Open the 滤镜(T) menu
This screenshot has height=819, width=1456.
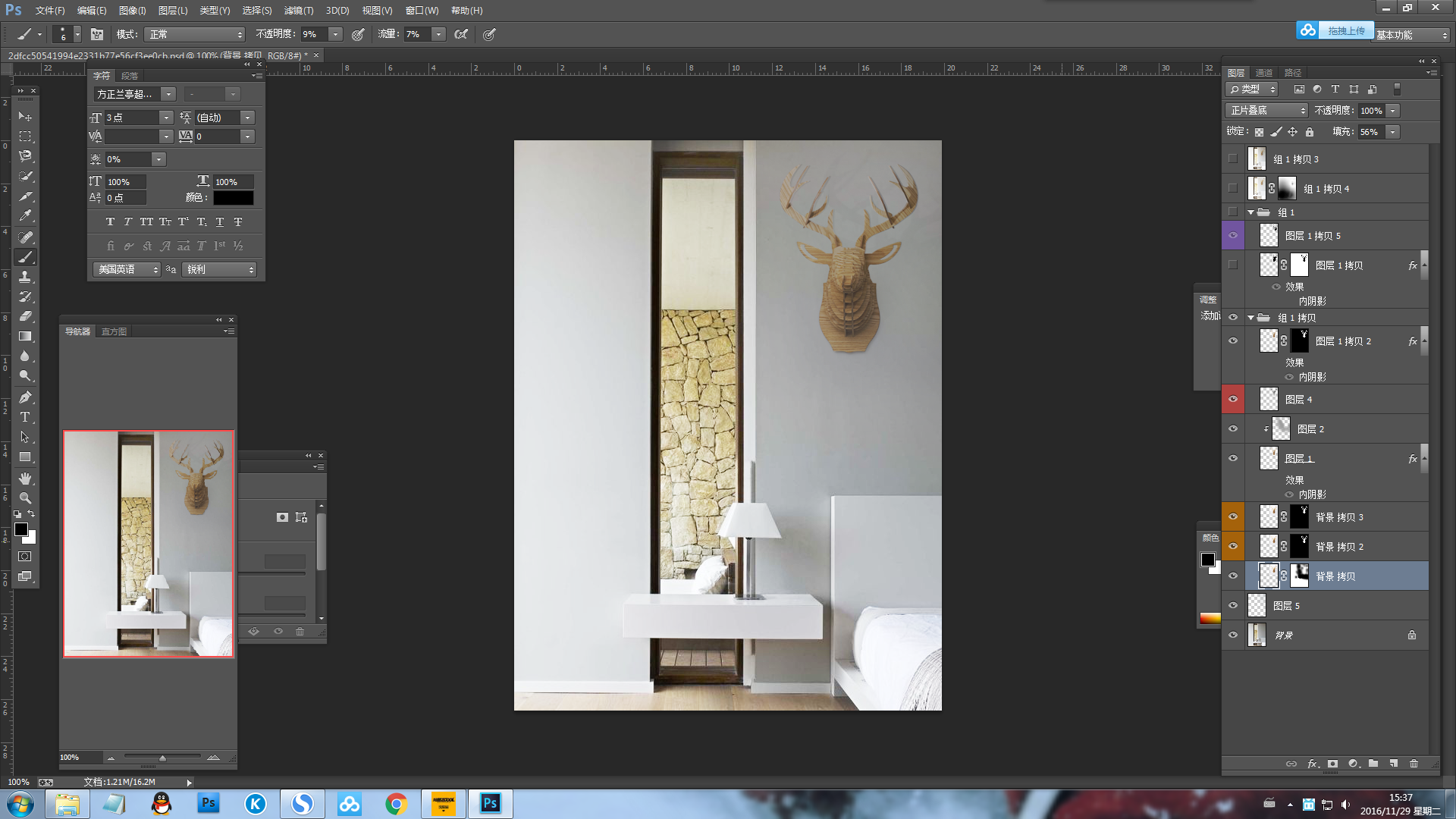point(298,11)
